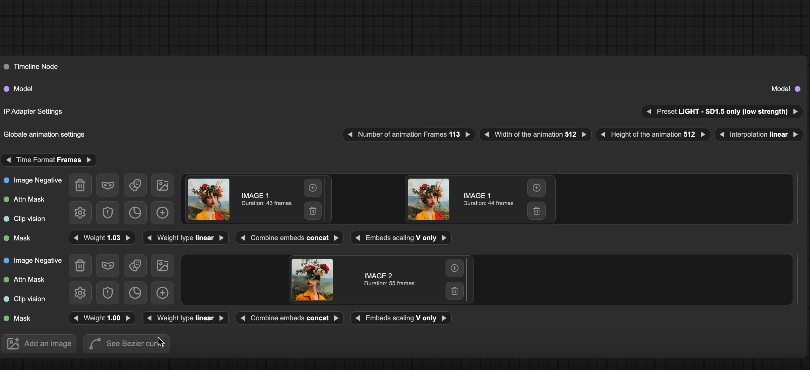Click the Attn Mask connector of IMAGE 1 track

[6, 199]
